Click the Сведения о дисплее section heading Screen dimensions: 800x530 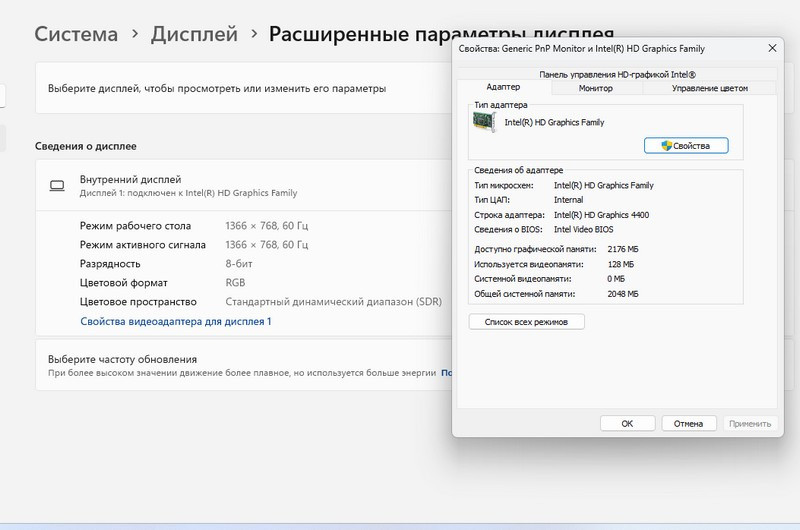86,146
